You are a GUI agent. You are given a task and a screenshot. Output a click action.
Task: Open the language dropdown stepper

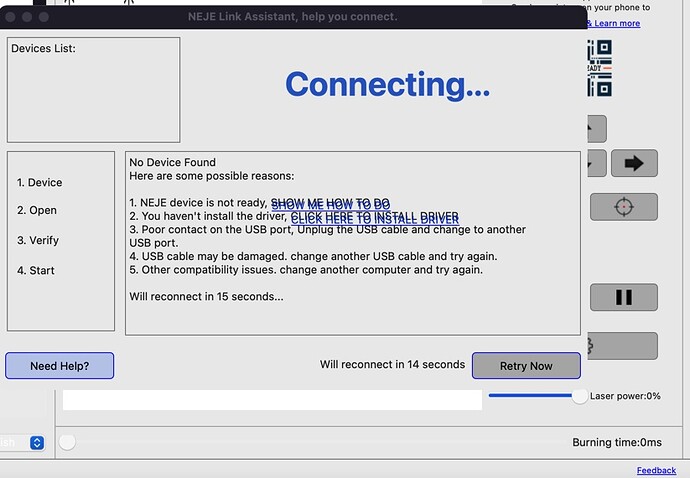pyautogui.click(x=37, y=442)
